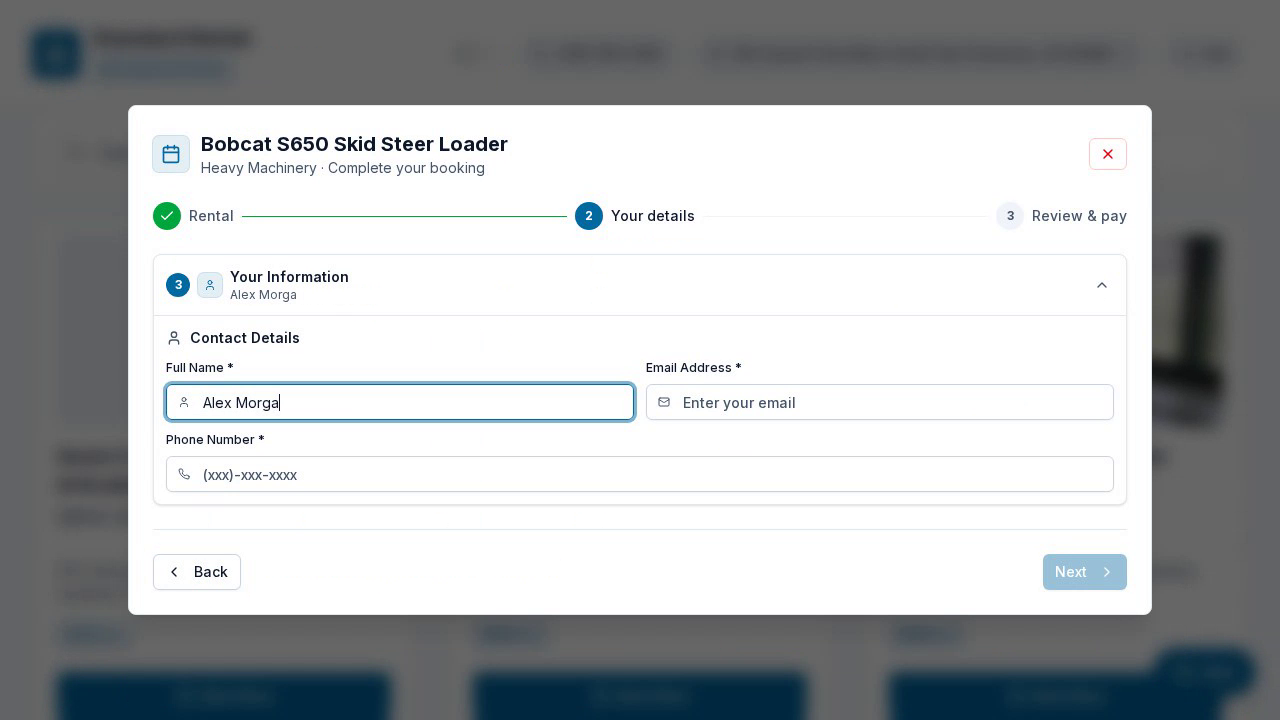Screen dimensions: 1280x720
Task: Close the booking dialog with the X button
Action: [1108, 154]
